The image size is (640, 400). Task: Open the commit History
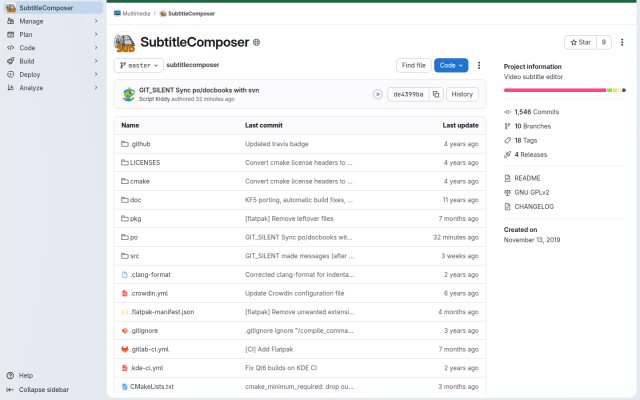[462, 94]
